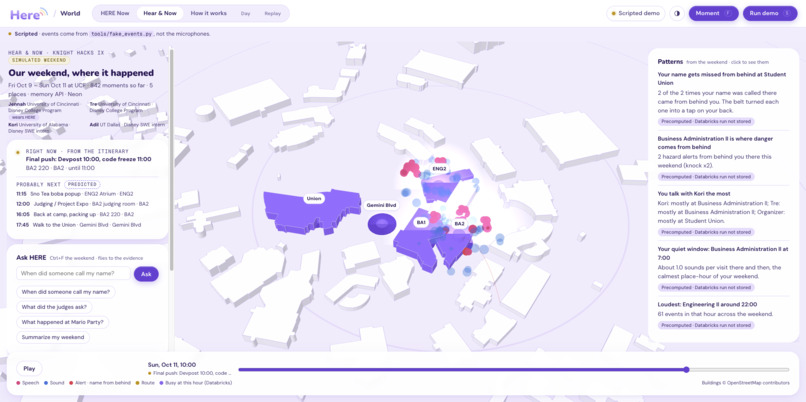
Task: Click the Ask button
Action: 146,274
